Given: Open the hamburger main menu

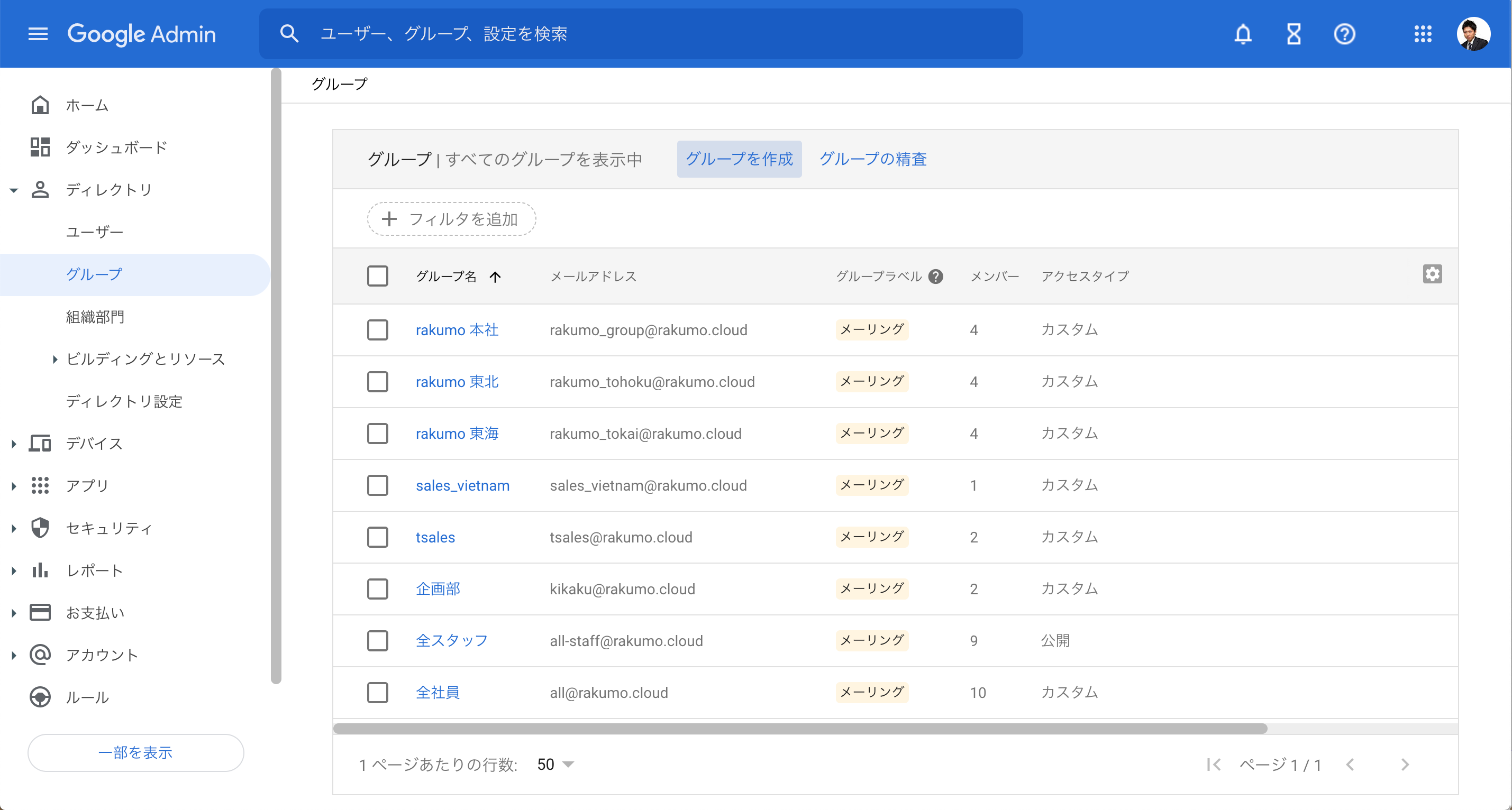Looking at the screenshot, I should tap(38, 34).
